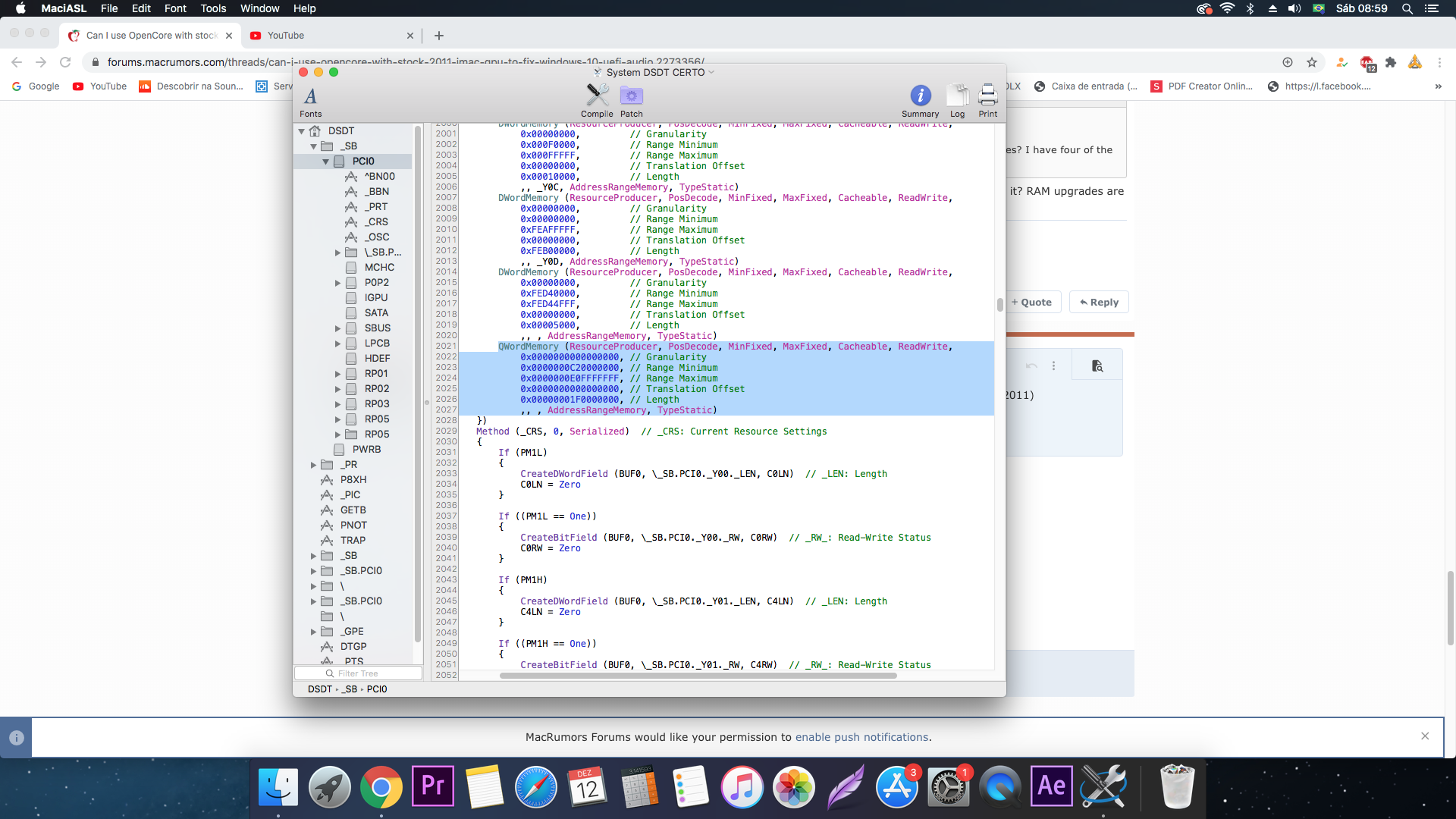Image resolution: width=1456 pixels, height=819 pixels.
Task: Select the _CRS method in tree
Action: click(376, 222)
